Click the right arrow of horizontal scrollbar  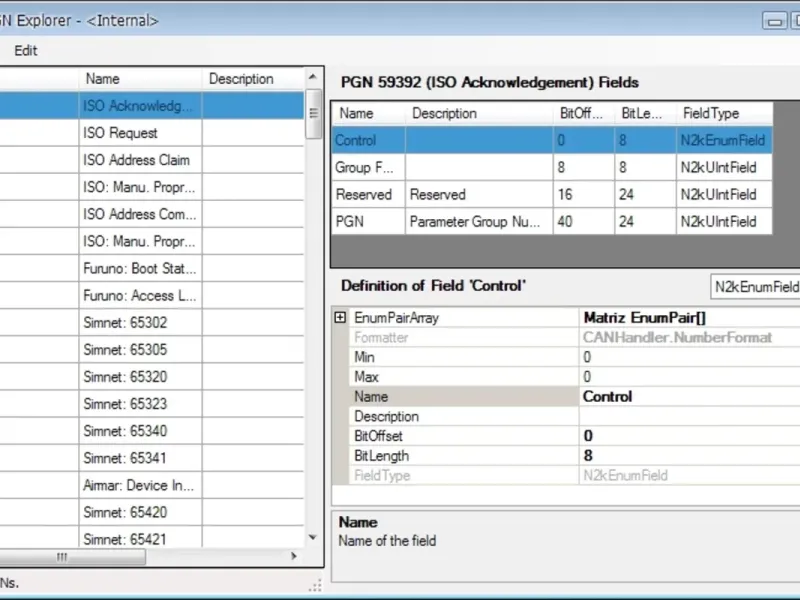pyautogui.click(x=293, y=556)
